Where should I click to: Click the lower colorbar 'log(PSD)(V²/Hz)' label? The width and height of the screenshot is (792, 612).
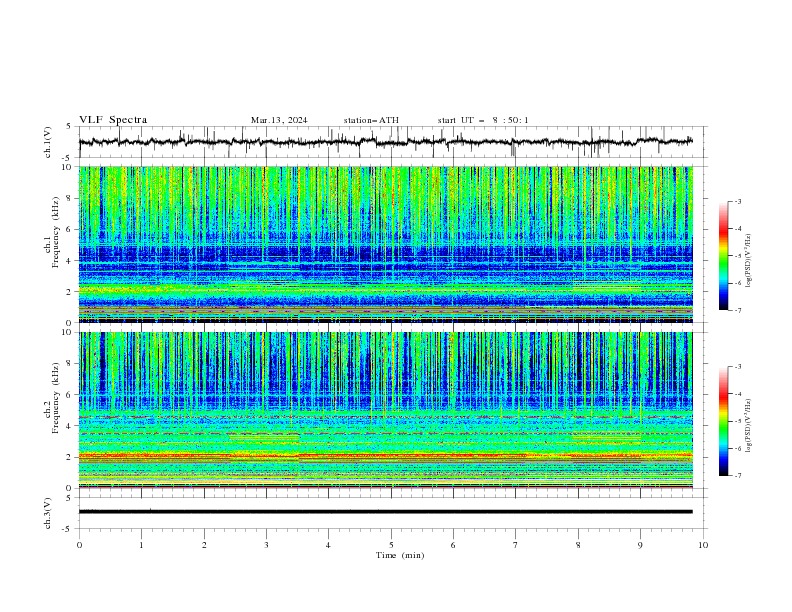748,425
